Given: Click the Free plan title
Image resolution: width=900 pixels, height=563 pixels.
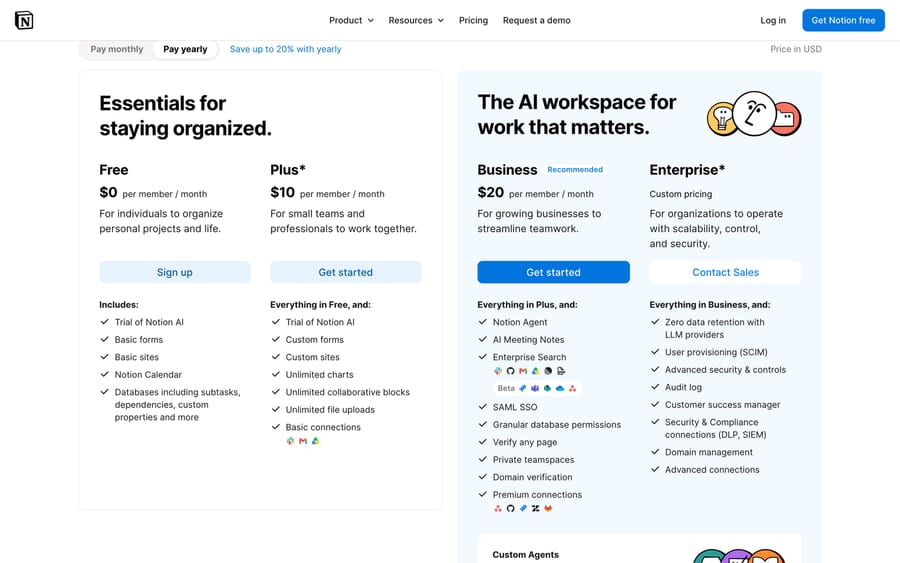Looking at the screenshot, I should pos(114,170).
